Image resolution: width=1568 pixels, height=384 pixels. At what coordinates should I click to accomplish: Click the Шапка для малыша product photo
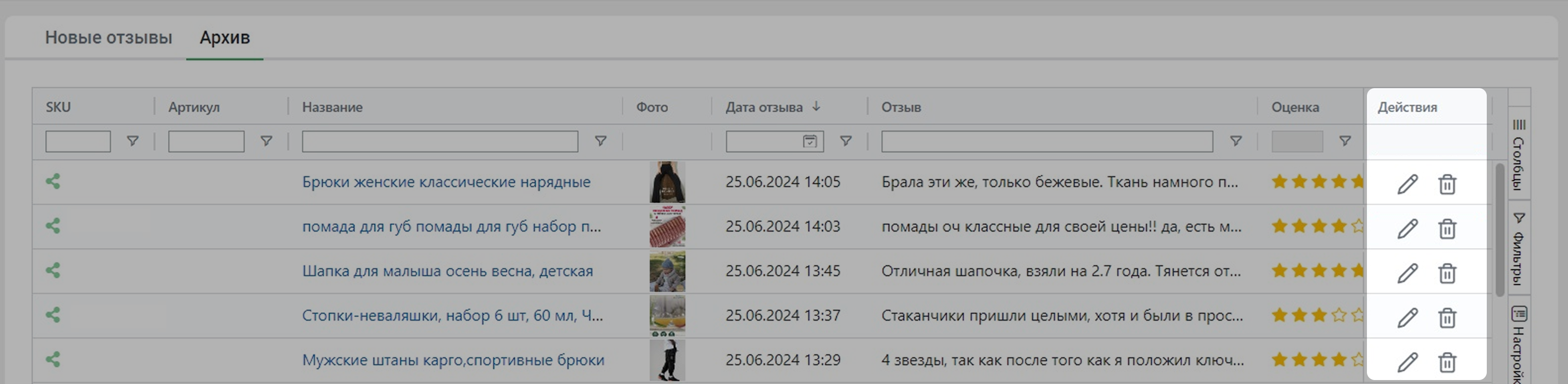667,271
